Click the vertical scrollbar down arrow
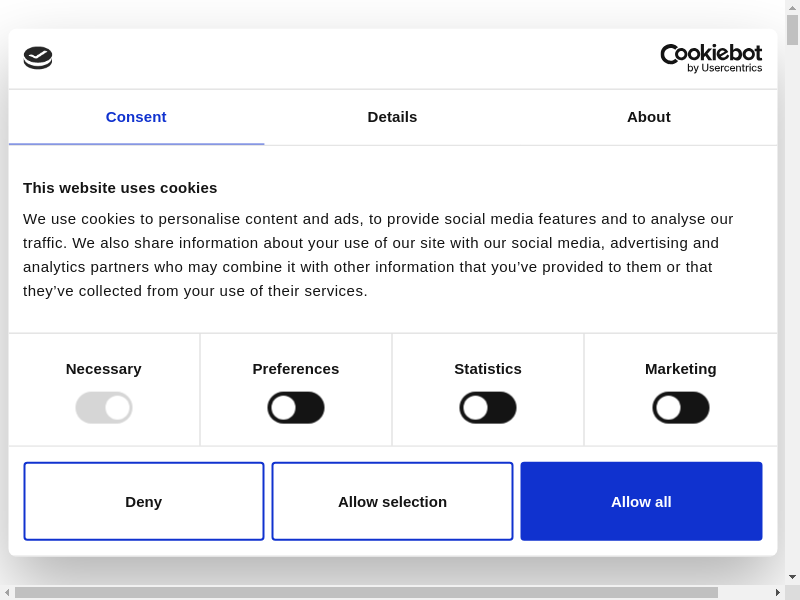 792,577
